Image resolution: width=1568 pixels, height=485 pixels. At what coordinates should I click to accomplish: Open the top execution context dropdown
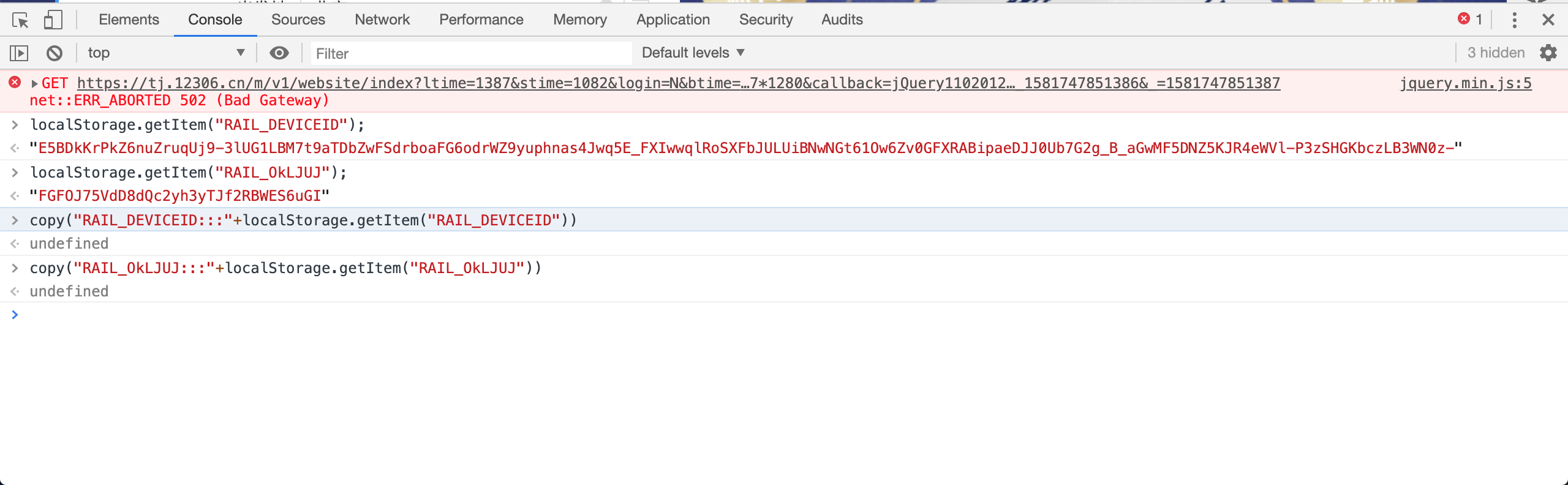[165, 53]
